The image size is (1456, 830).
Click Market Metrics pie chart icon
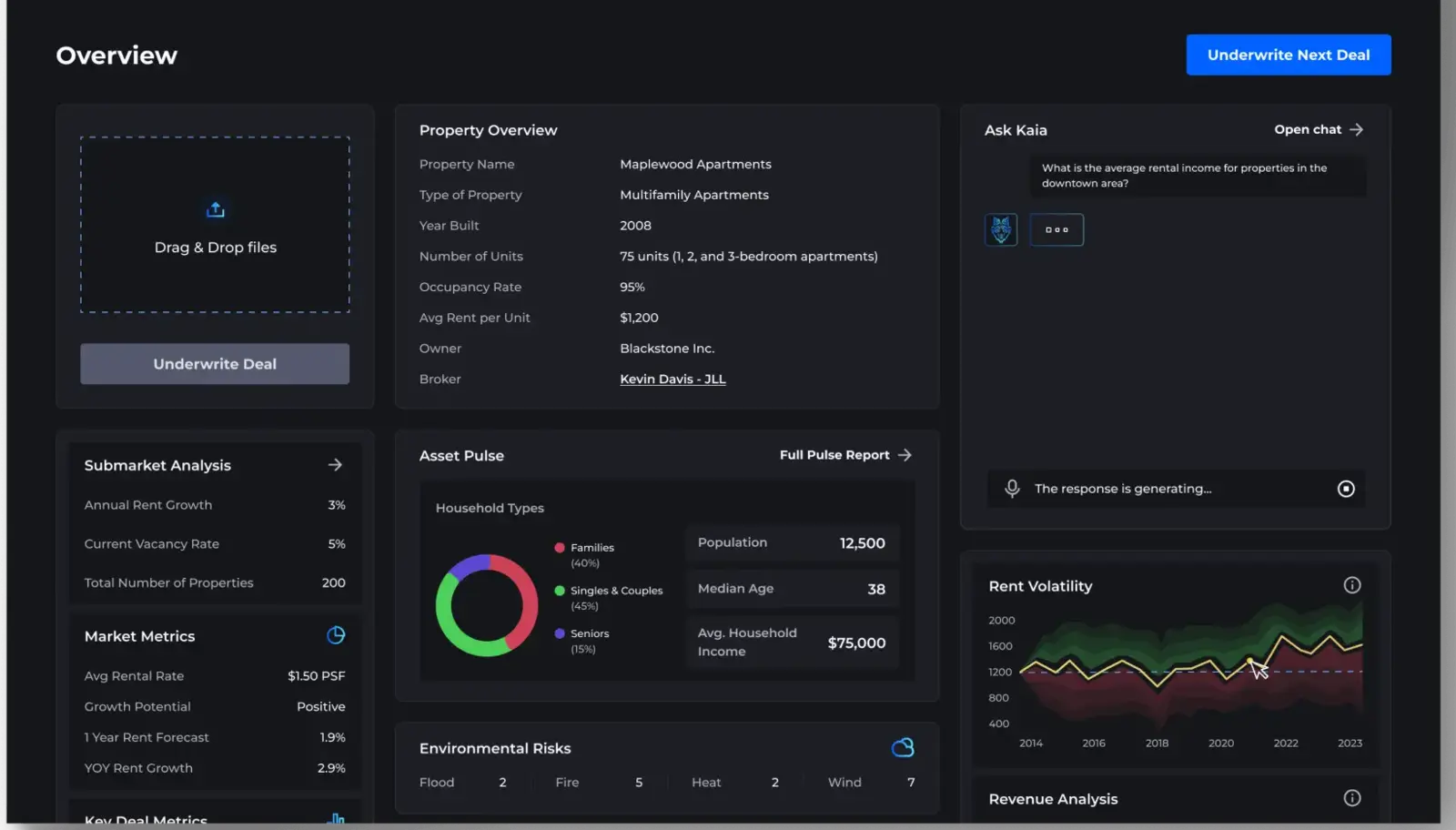(336, 635)
